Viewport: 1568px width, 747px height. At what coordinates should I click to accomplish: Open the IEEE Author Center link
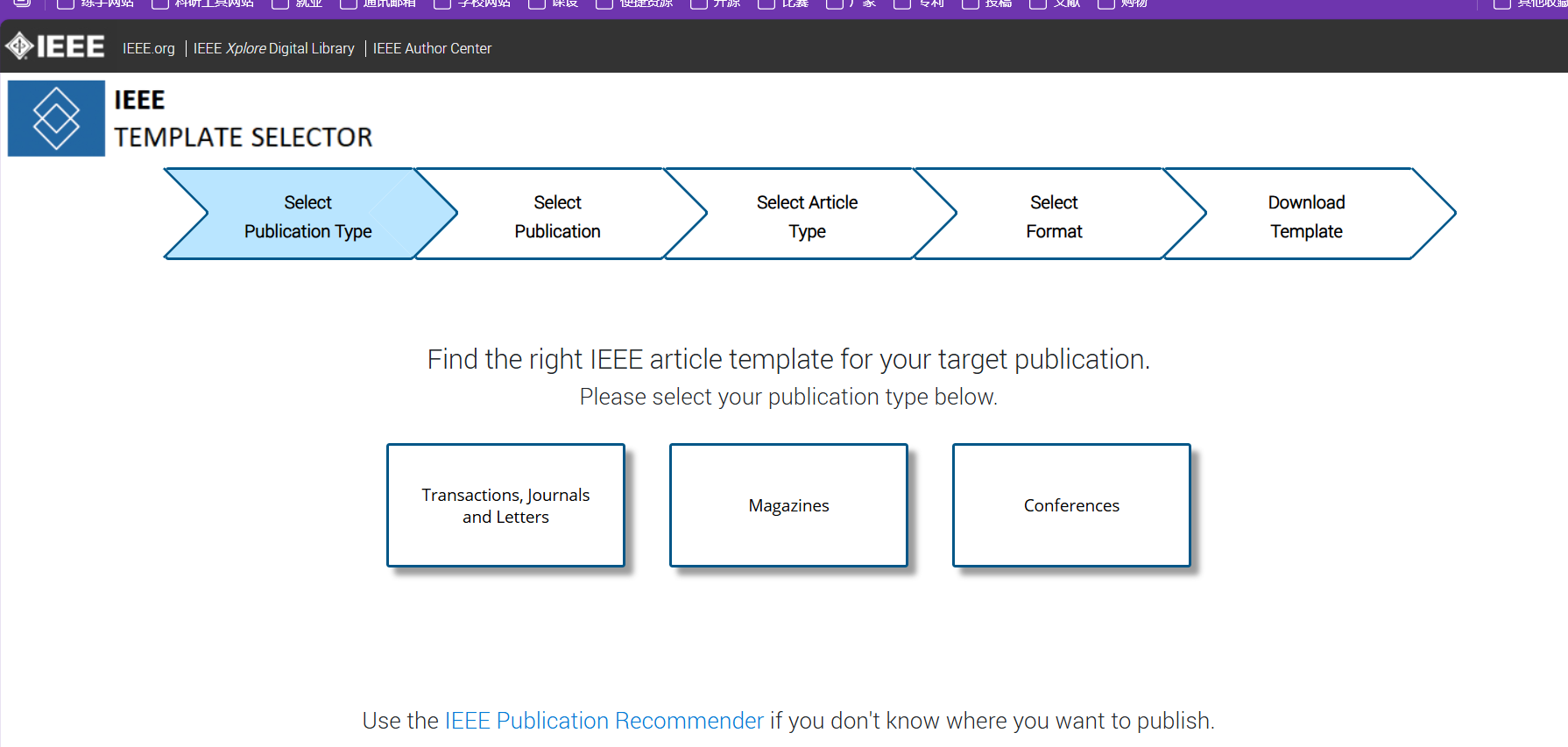[x=432, y=48]
